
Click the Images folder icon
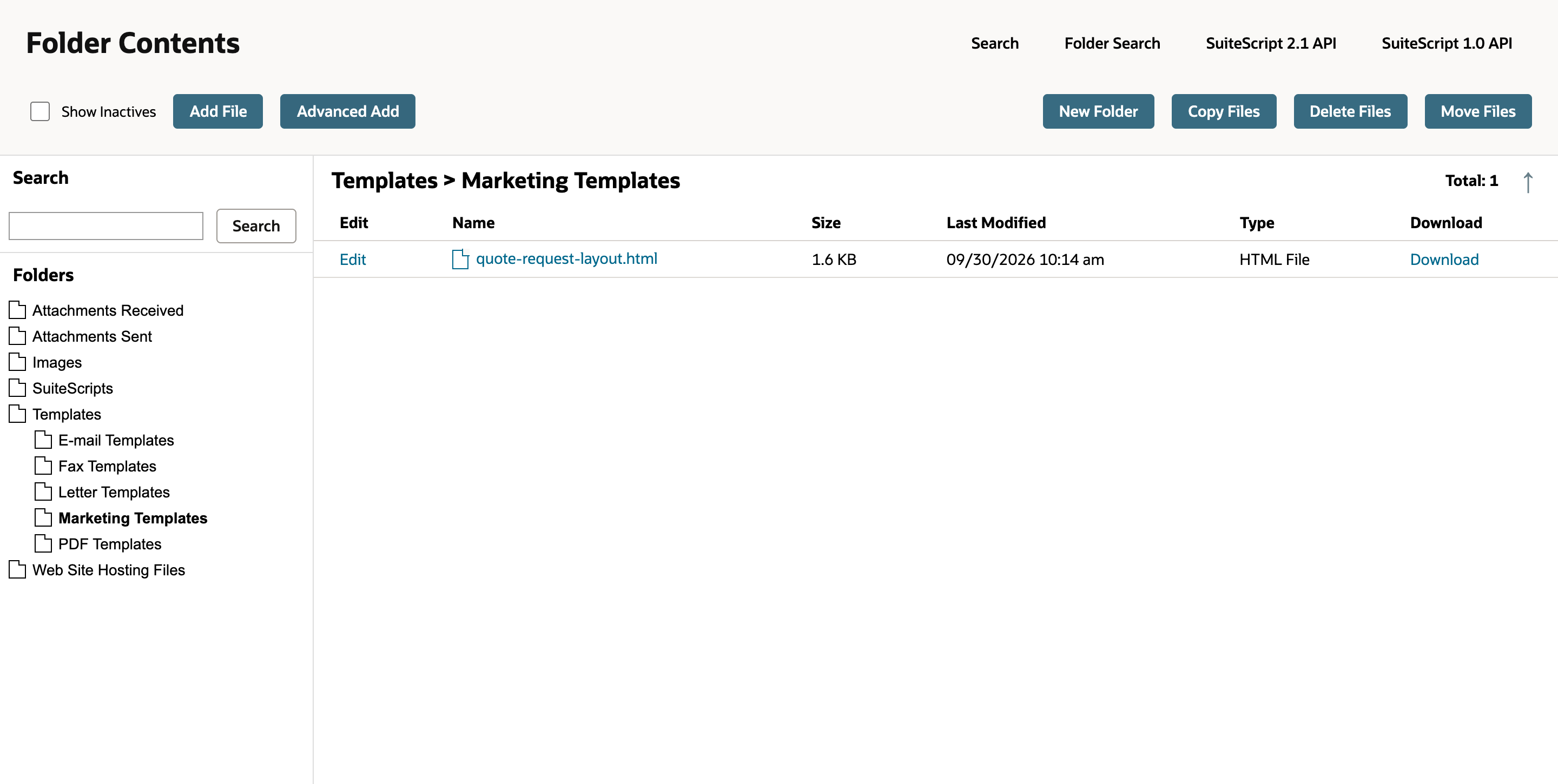coord(17,362)
